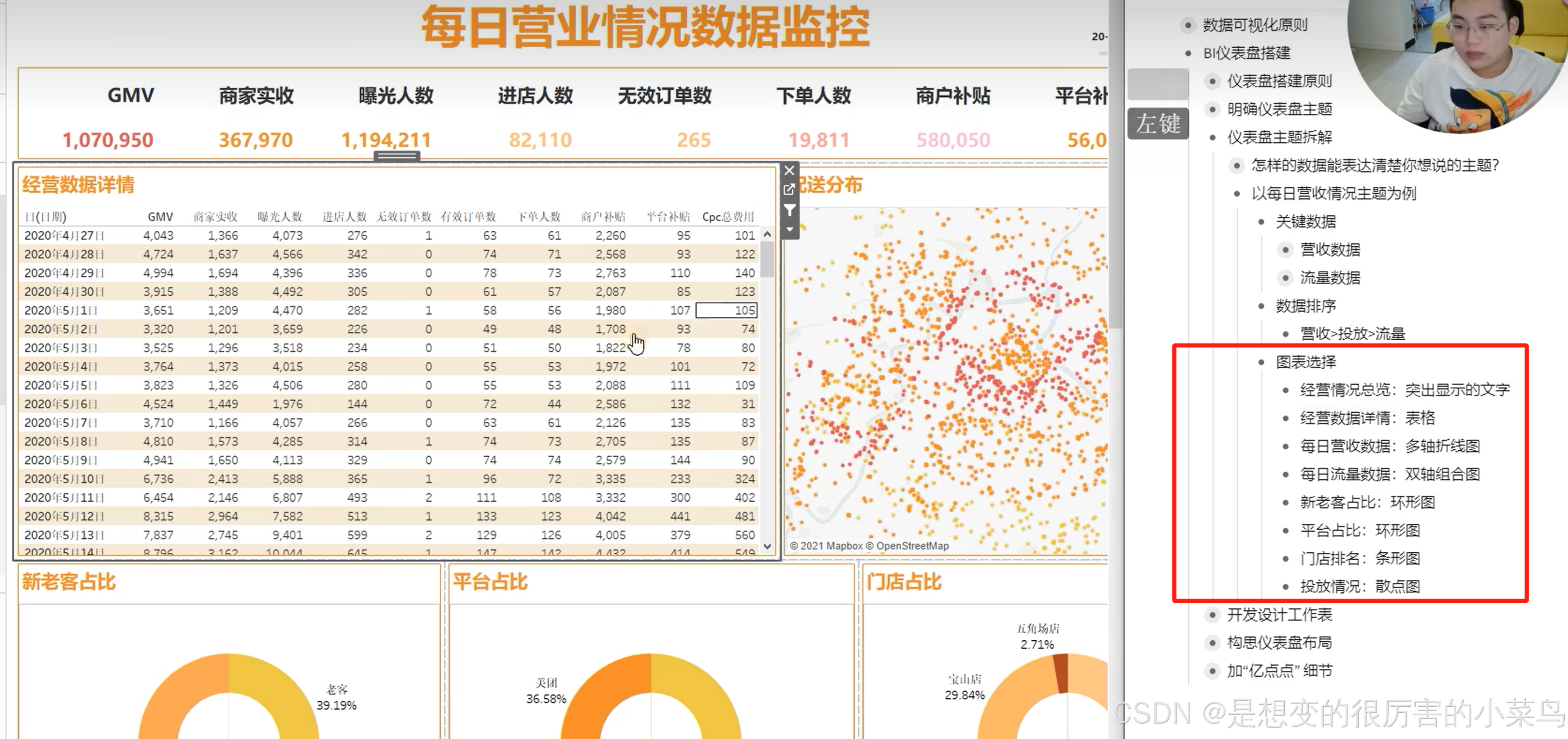
Task: Click the go-to-sheet arrow icon
Action: [x=789, y=190]
